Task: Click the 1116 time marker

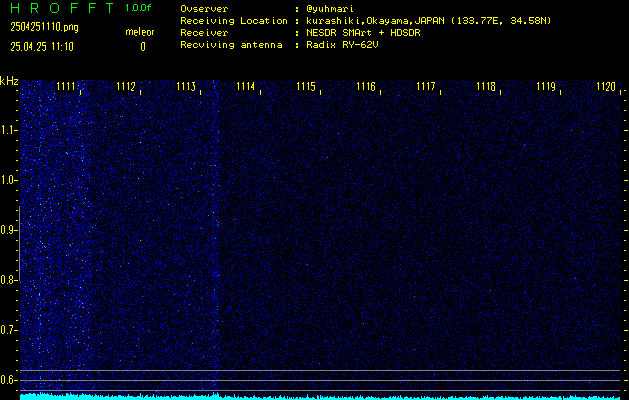Action: [x=366, y=86]
